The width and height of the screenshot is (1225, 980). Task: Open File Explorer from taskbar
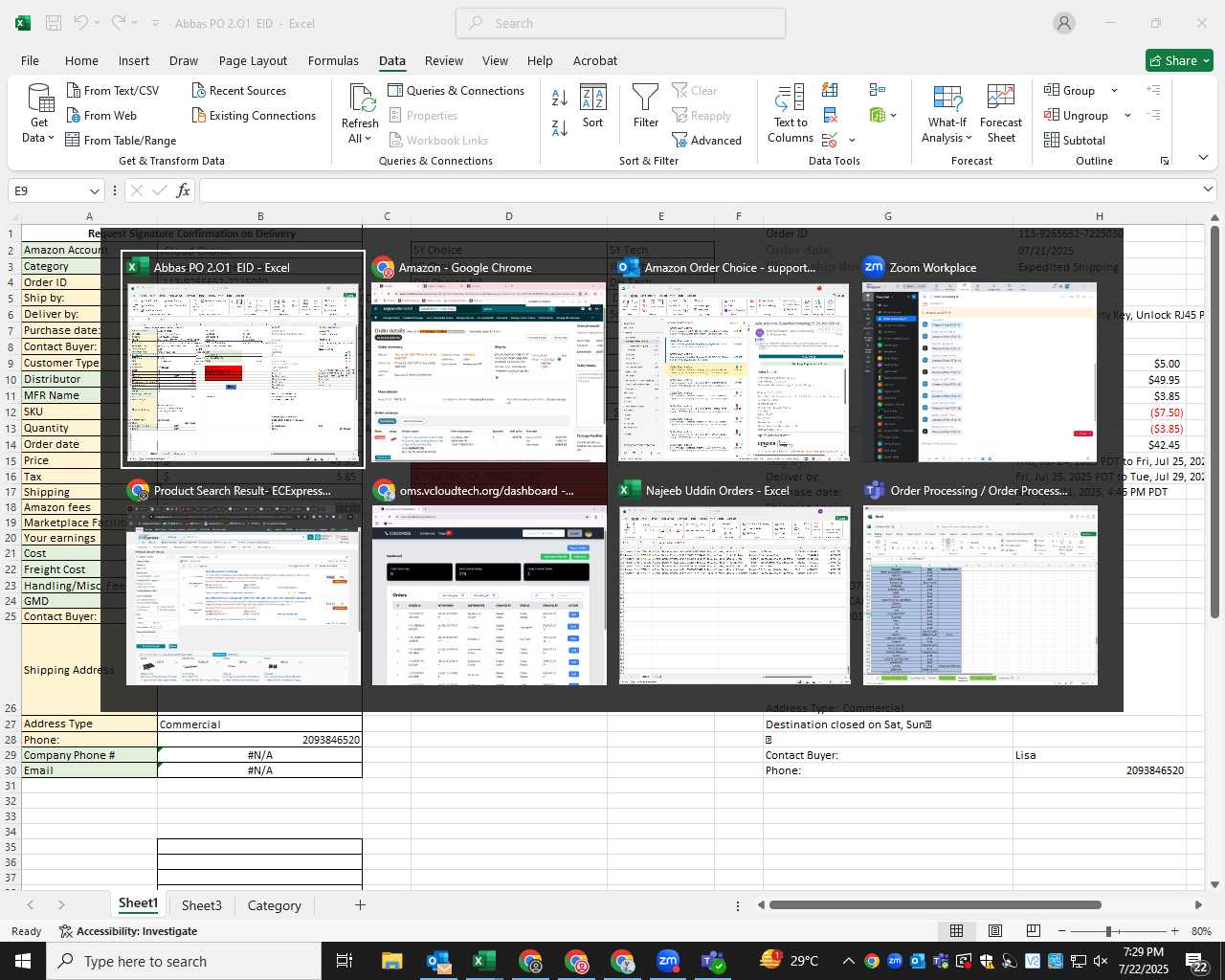392,961
